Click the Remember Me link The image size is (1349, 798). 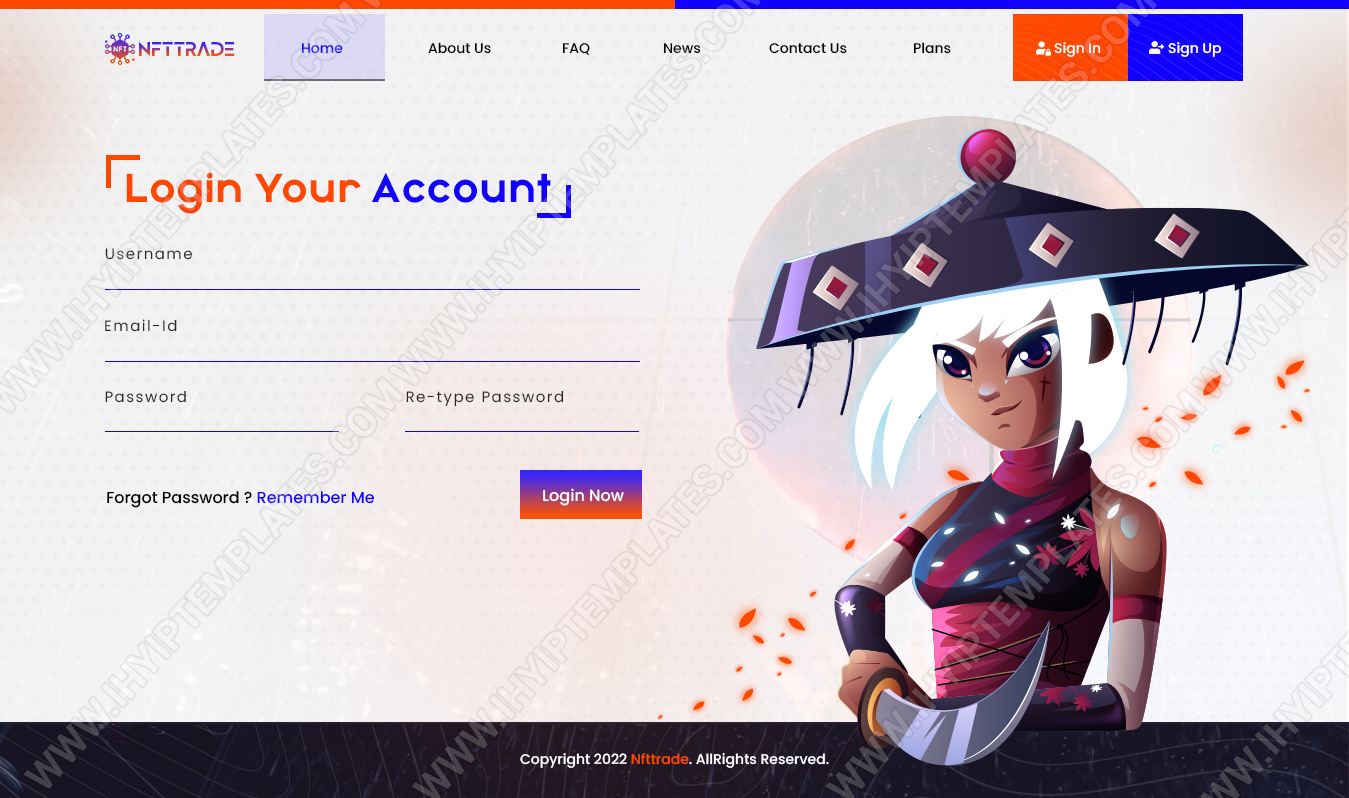[x=315, y=497]
